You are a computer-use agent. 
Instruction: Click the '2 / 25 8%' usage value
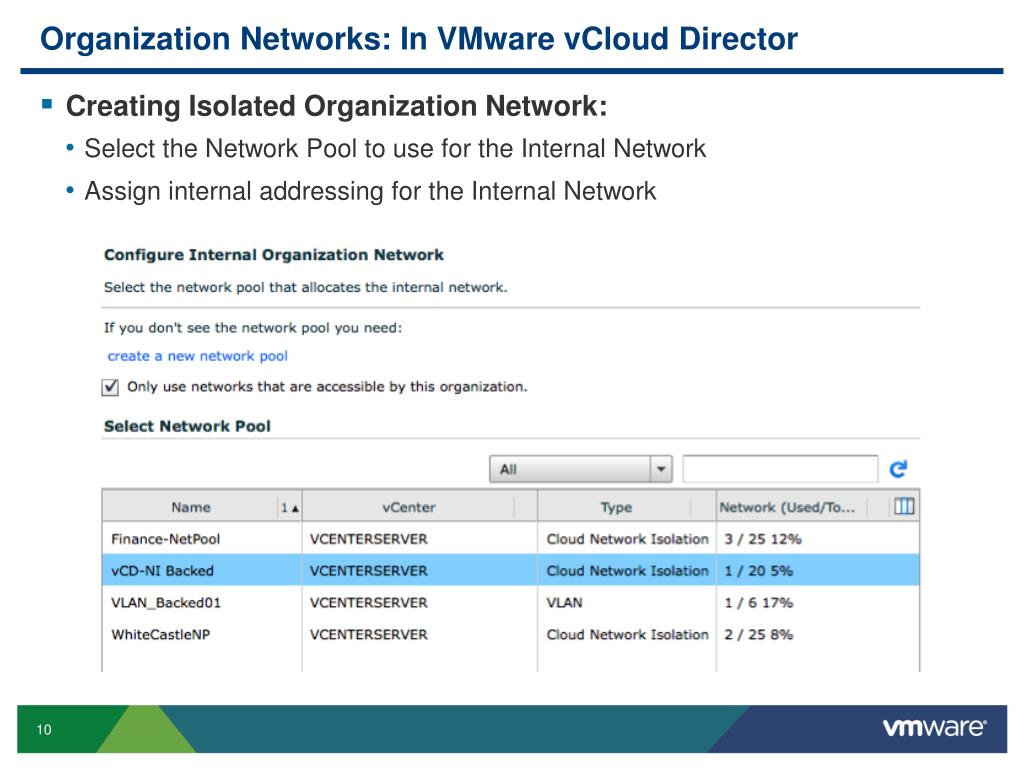pos(758,634)
